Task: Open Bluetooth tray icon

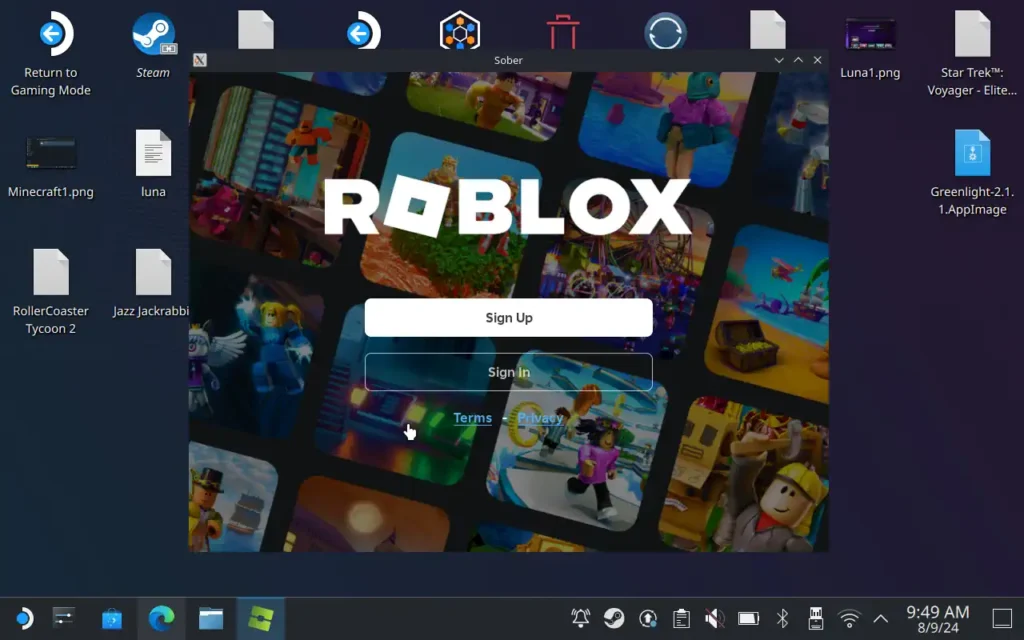Action: pyautogui.click(x=782, y=618)
